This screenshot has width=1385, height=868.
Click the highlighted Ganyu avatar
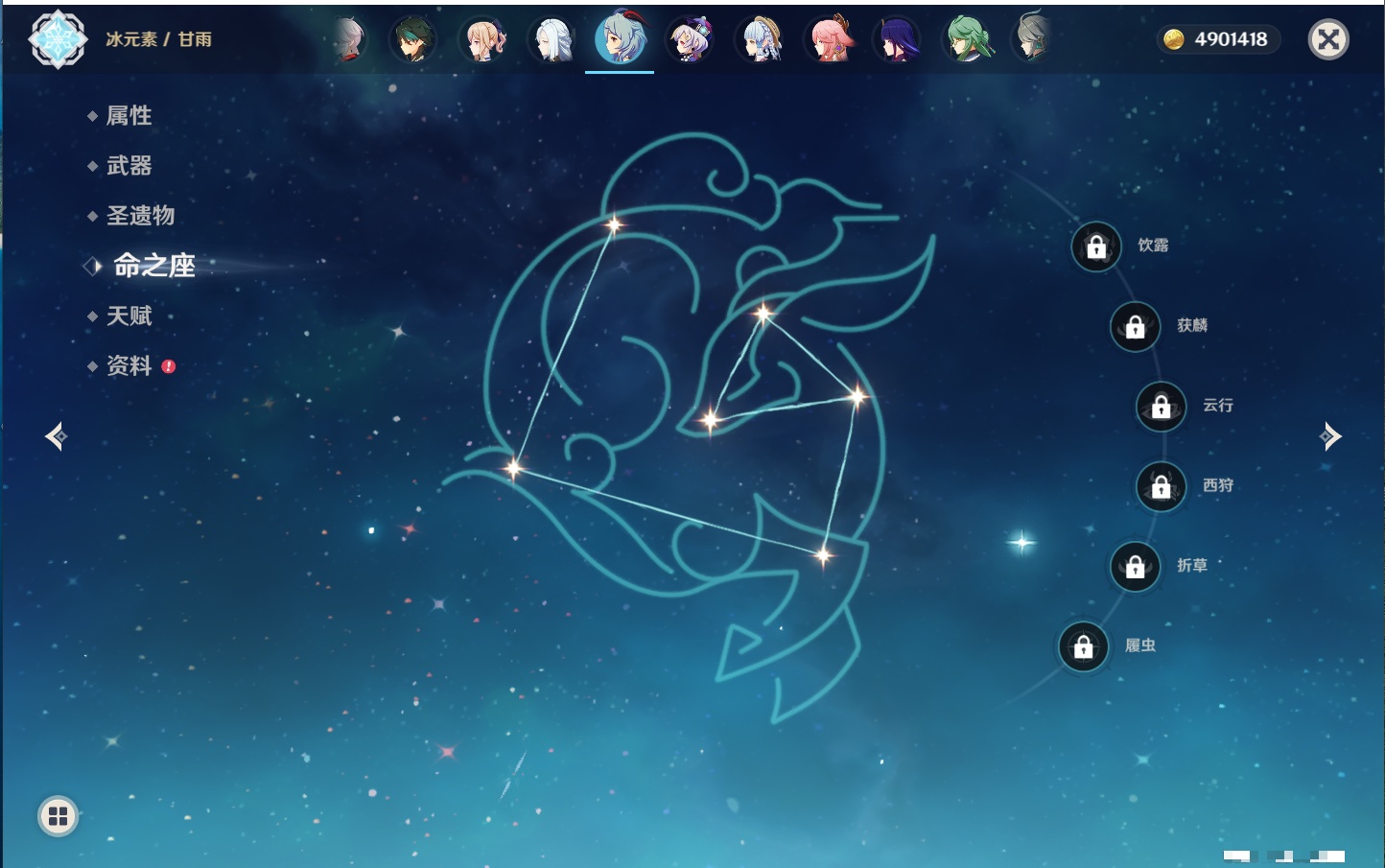point(621,38)
